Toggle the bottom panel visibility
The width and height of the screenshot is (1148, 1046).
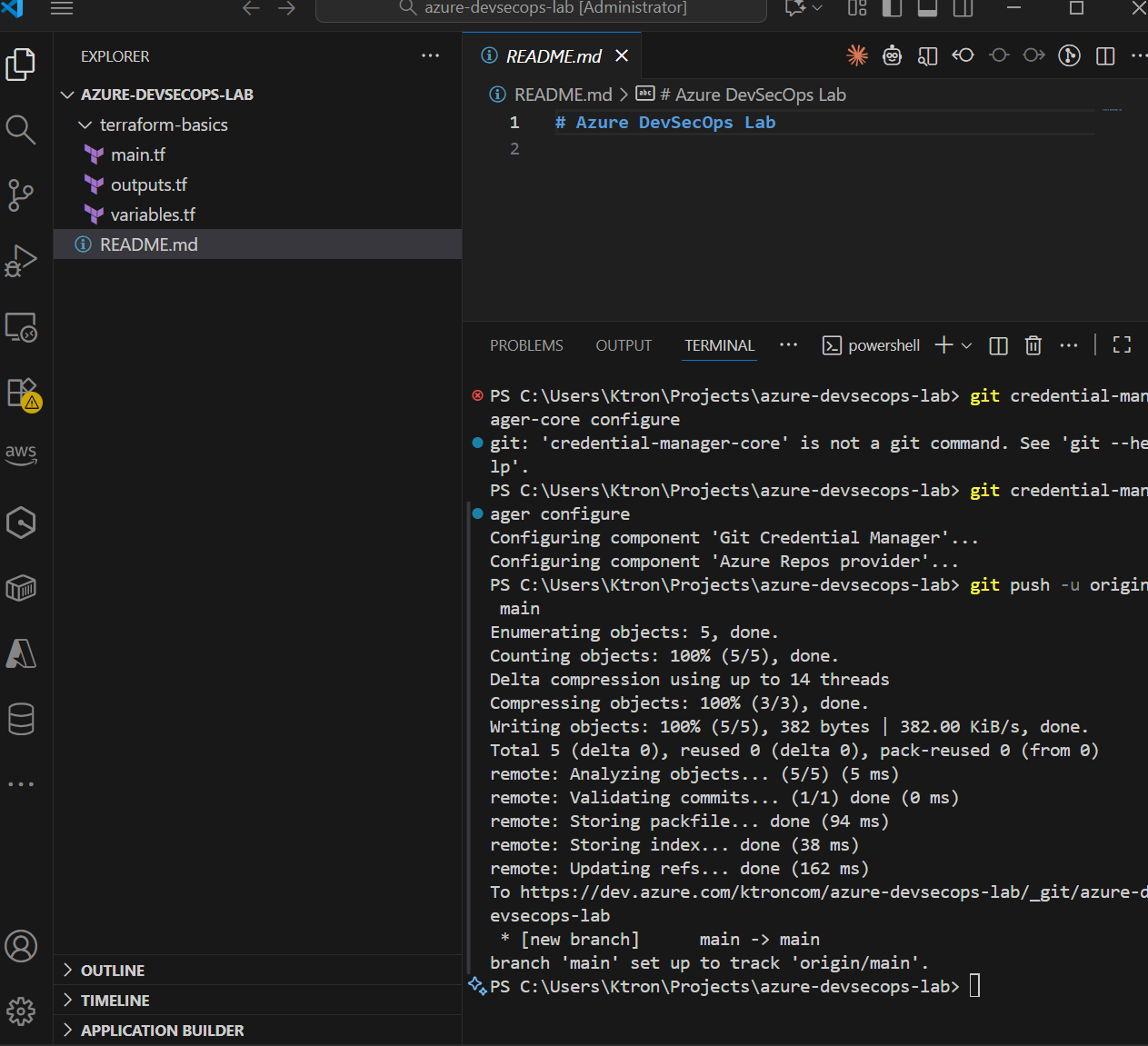tap(927, 8)
